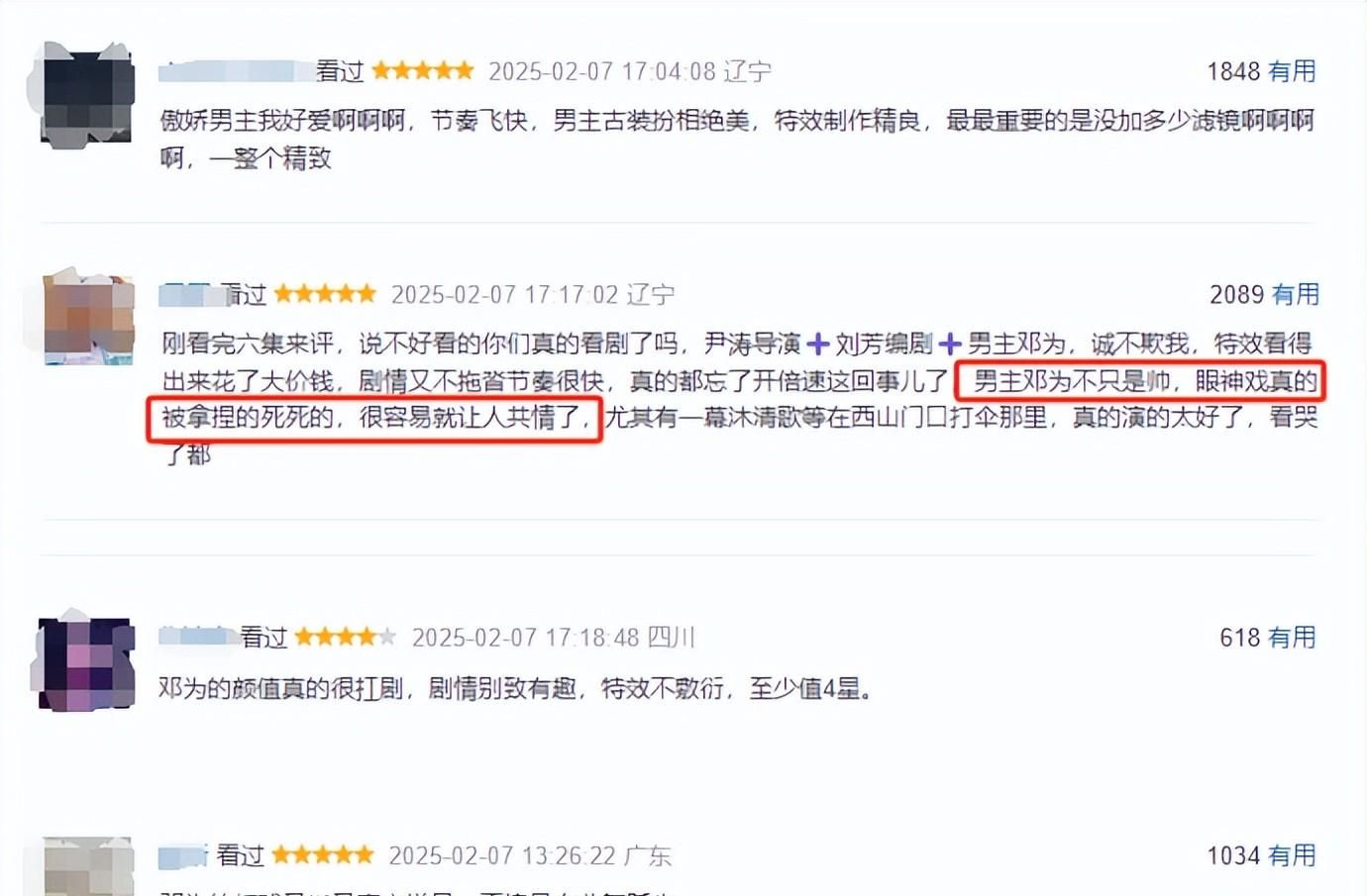The height and width of the screenshot is (896, 1367).
Task: Open the Sichuan reviewer's blurred username
Action: (x=198, y=637)
